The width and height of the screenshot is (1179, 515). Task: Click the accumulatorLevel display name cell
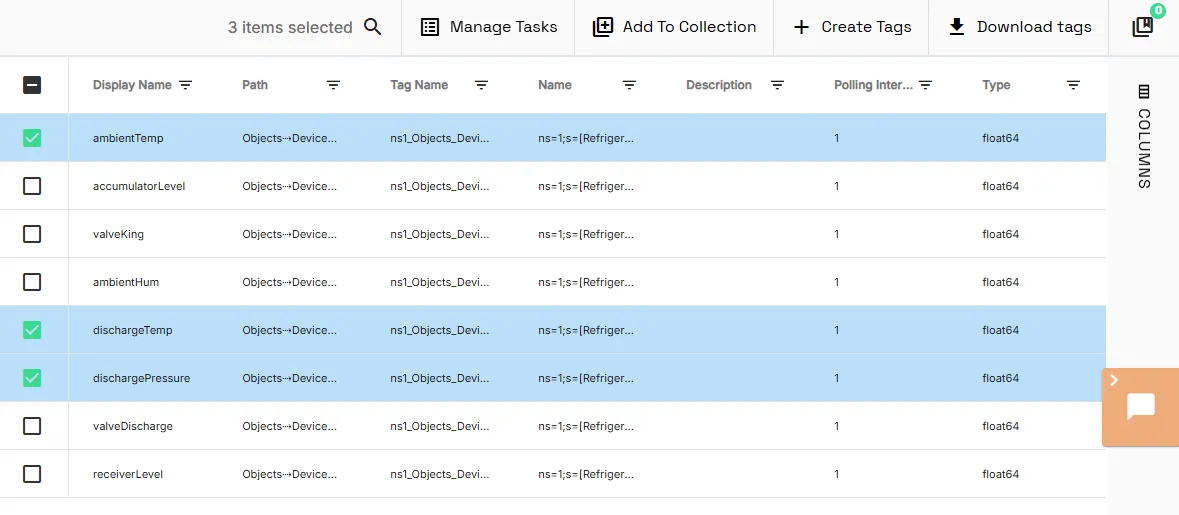(139, 186)
